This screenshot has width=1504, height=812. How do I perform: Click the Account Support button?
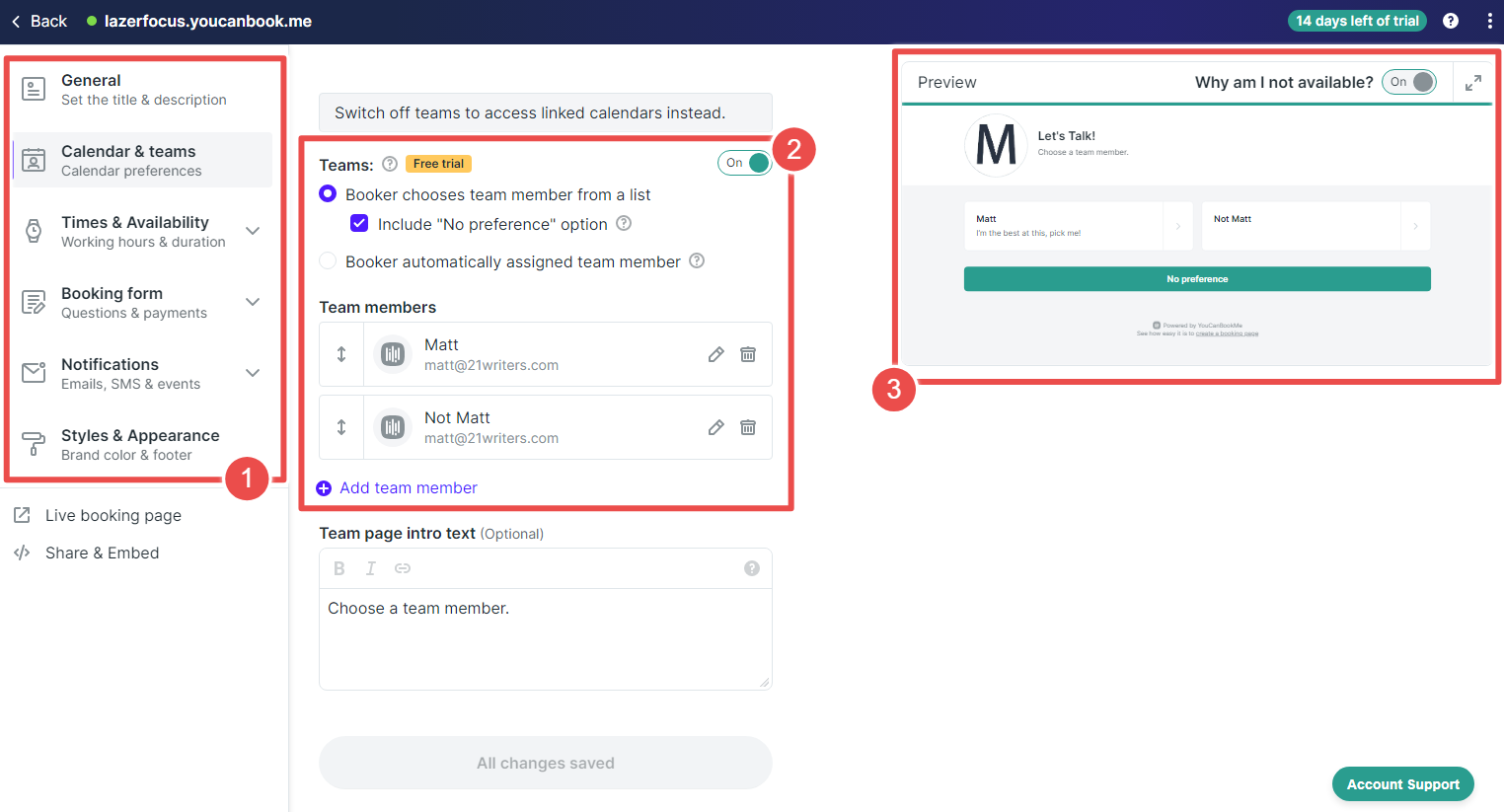[1403, 784]
